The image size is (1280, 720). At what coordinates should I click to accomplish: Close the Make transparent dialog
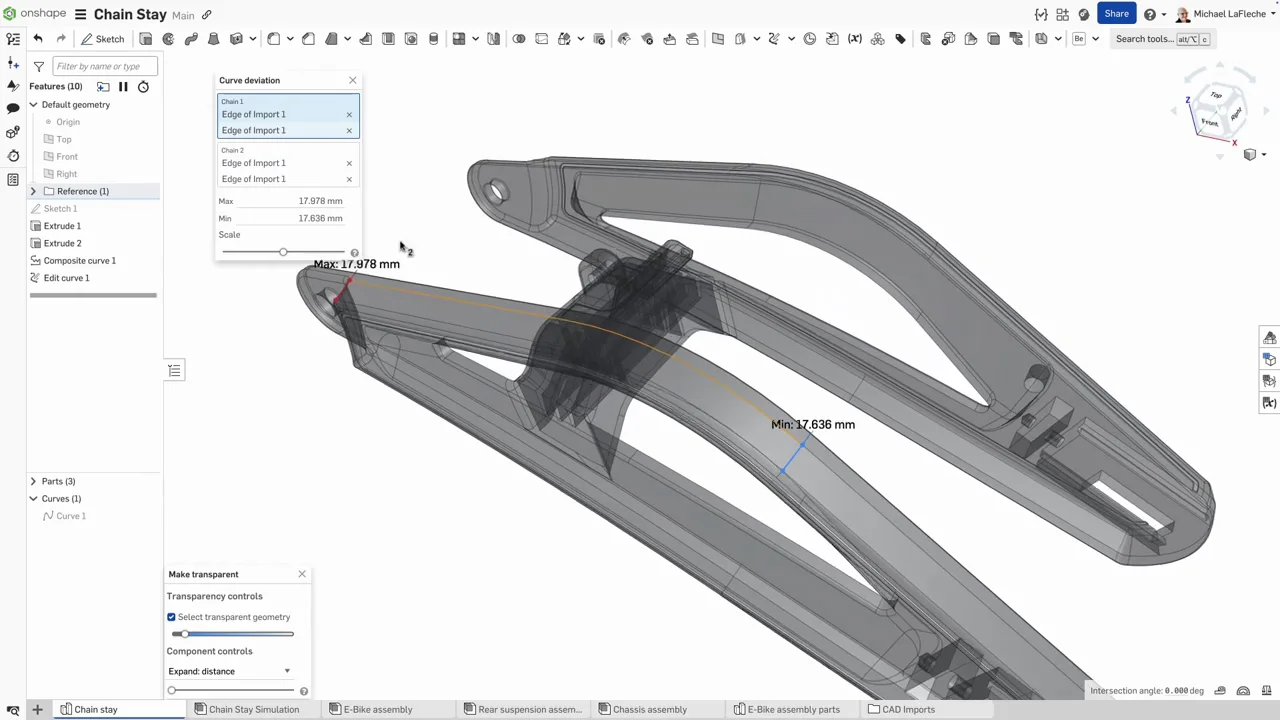click(x=302, y=574)
